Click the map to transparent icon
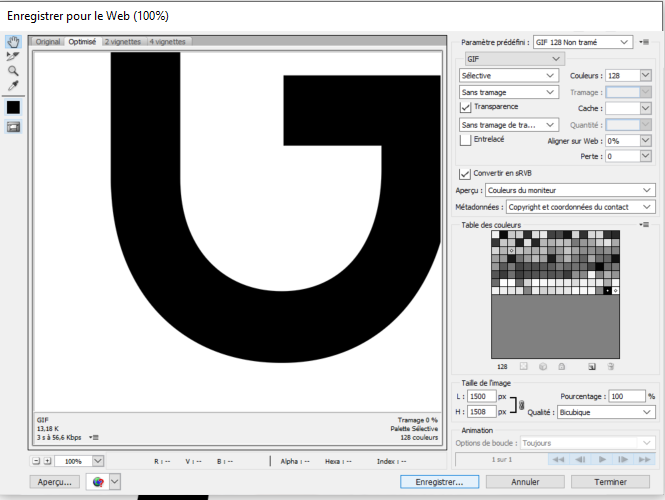Viewport: 665px width, 500px height. [524, 366]
